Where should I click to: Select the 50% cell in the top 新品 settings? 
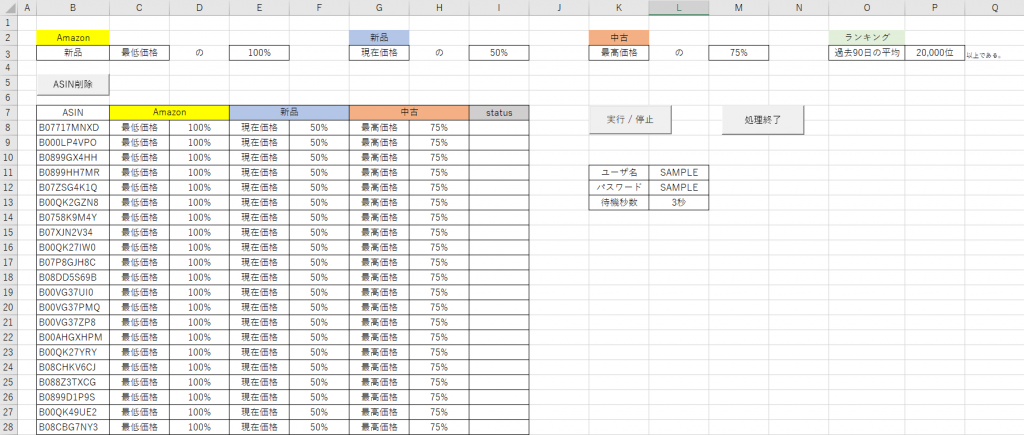pyautogui.click(x=498, y=52)
